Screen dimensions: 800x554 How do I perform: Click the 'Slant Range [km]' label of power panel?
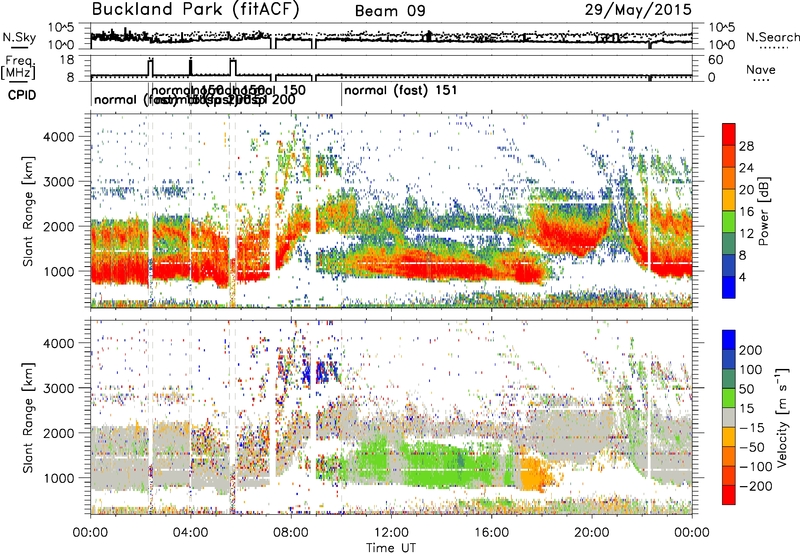point(28,211)
